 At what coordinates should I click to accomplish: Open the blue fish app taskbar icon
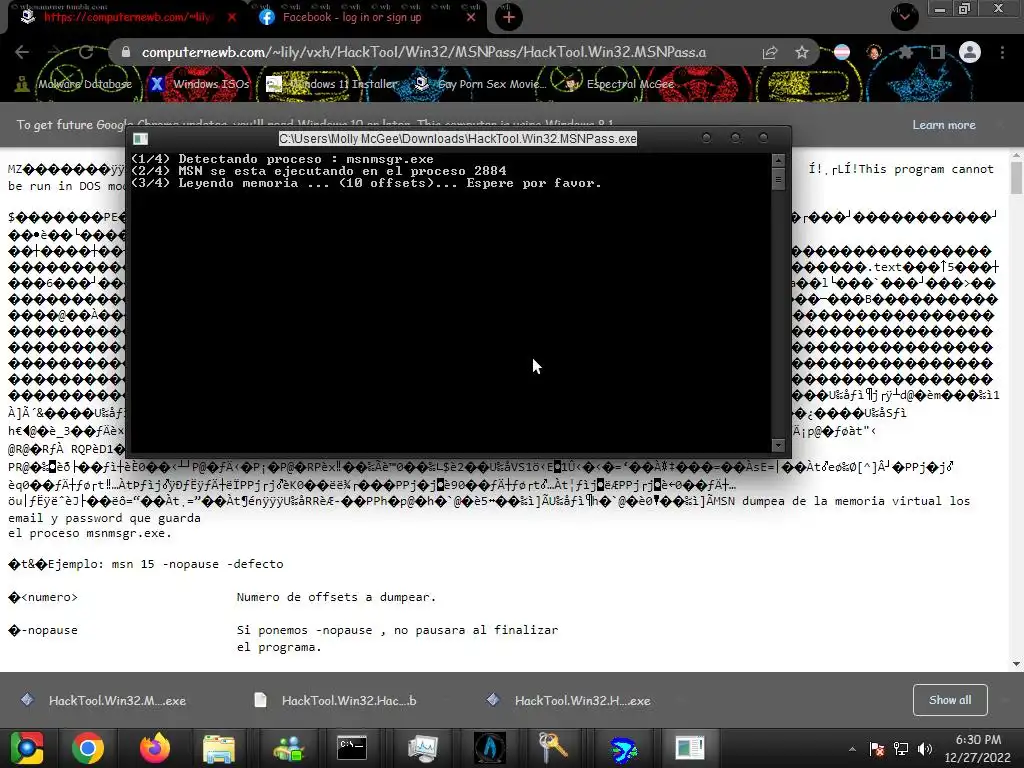(x=623, y=748)
